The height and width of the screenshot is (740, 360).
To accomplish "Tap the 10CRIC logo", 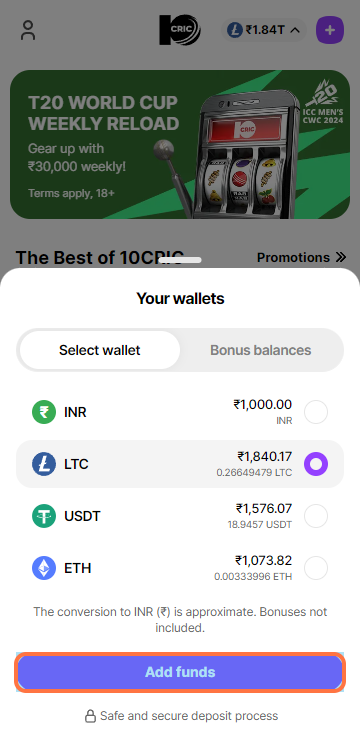I will click(180, 30).
